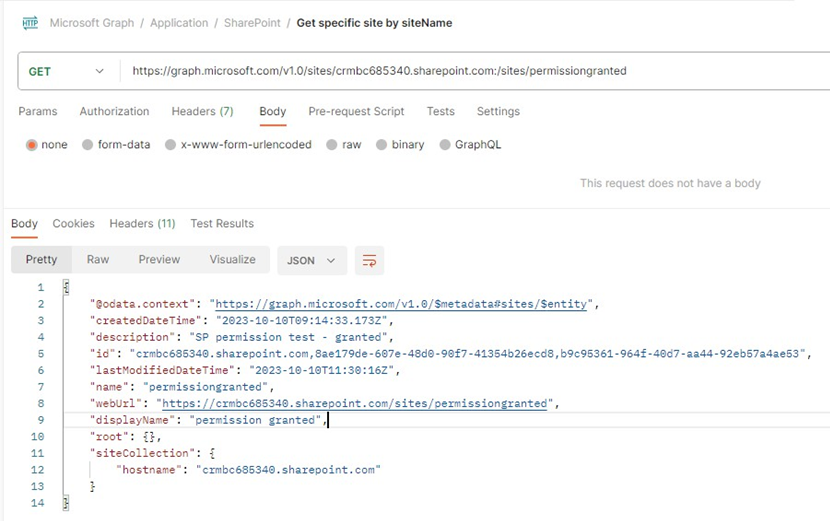Pick the binary body radio button

click(x=382, y=145)
